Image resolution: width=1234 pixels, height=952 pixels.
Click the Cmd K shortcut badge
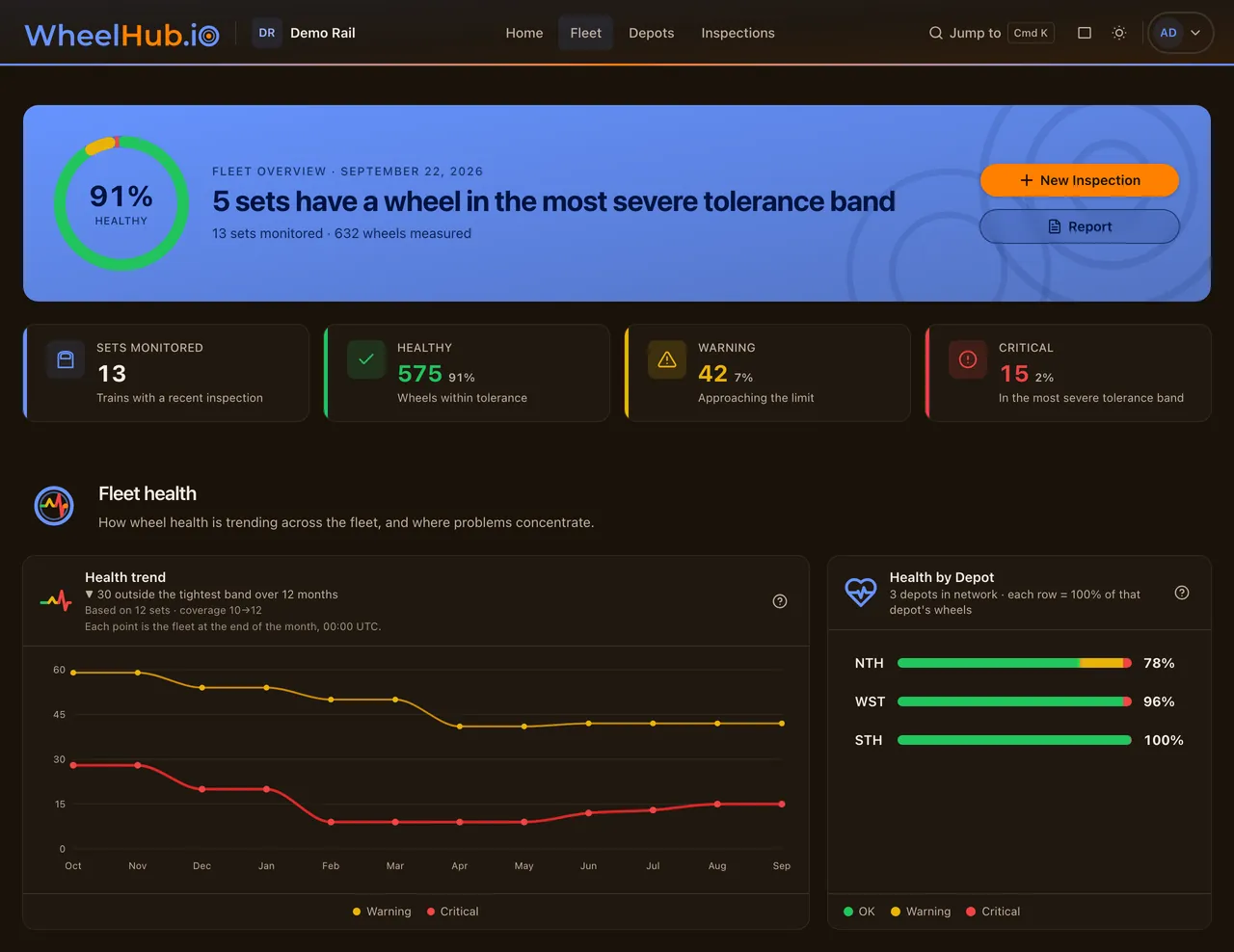point(1031,33)
